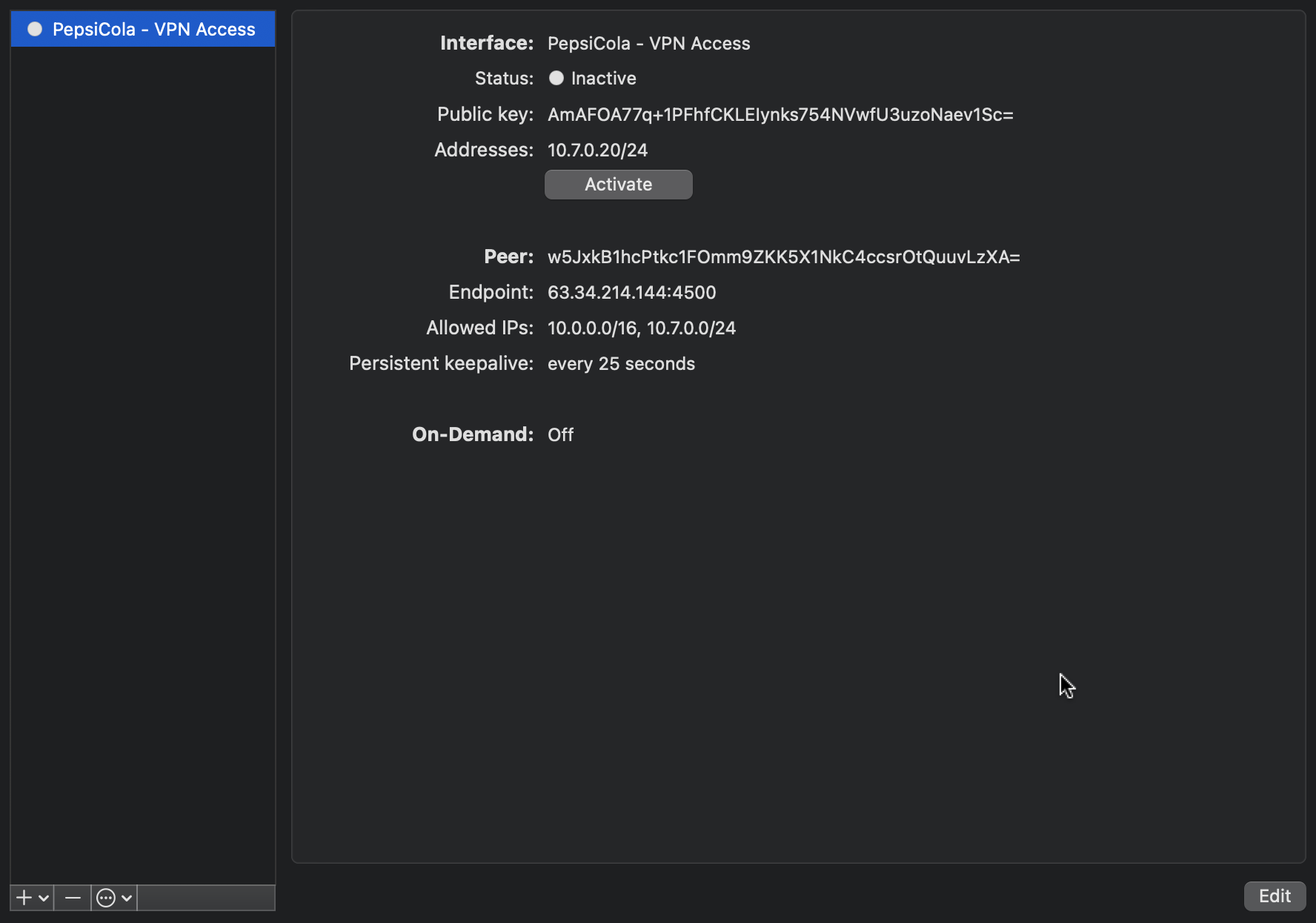Click the On-Demand Off value
Image resolution: width=1316 pixels, height=923 pixels.
click(560, 435)
